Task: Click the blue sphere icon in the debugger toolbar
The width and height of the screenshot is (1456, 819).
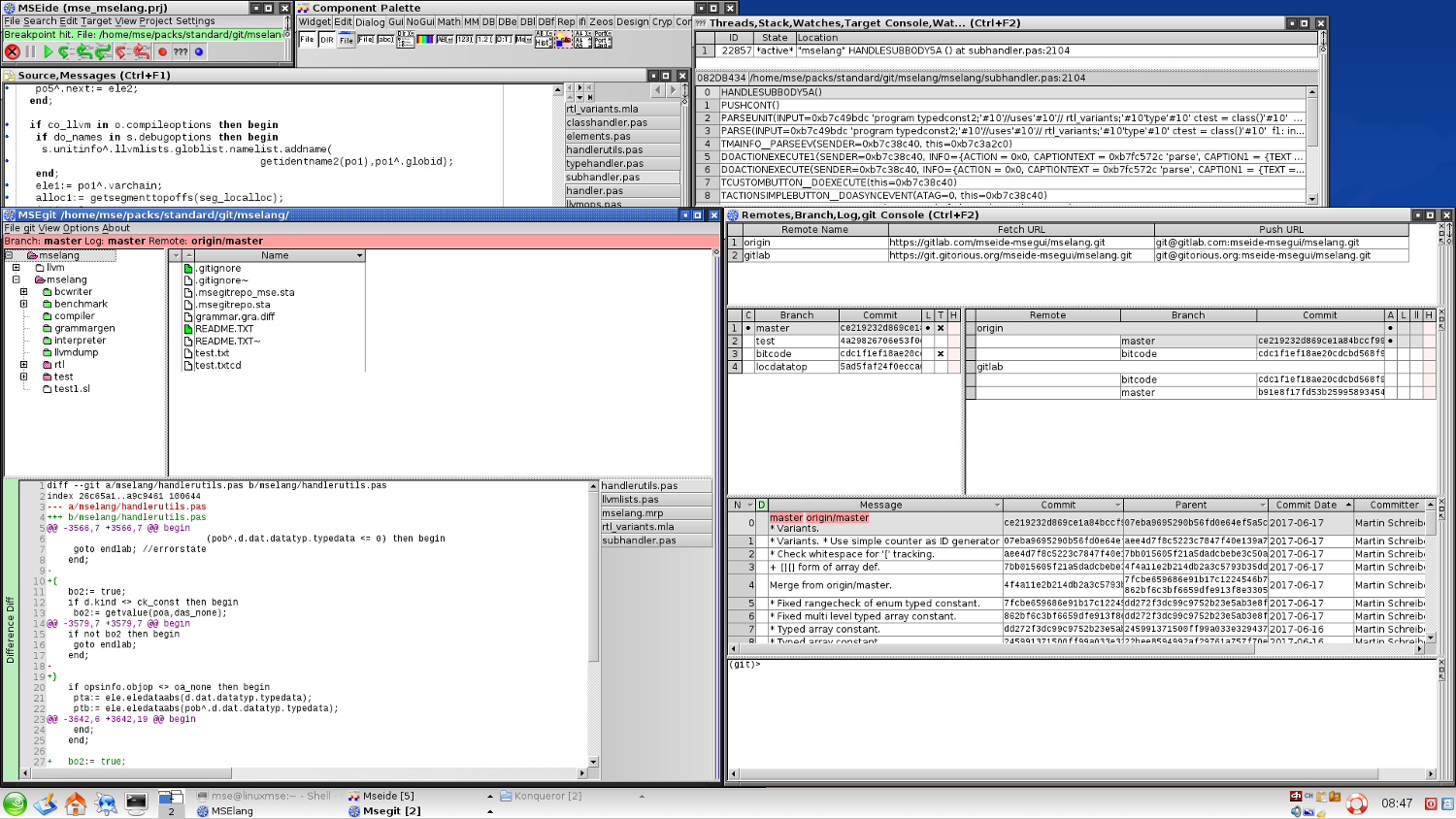Action: click(x=199, y=52)
